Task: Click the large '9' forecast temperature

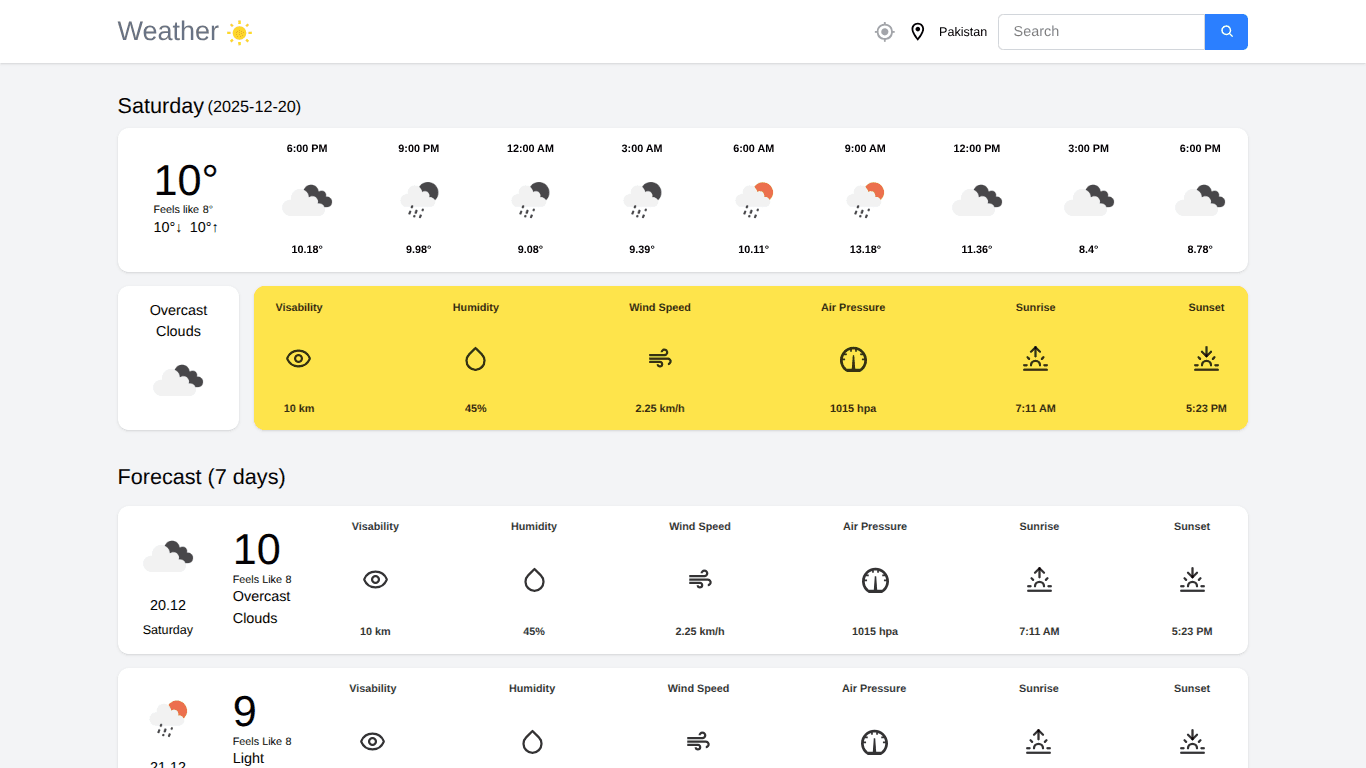Action: [245, 712]
